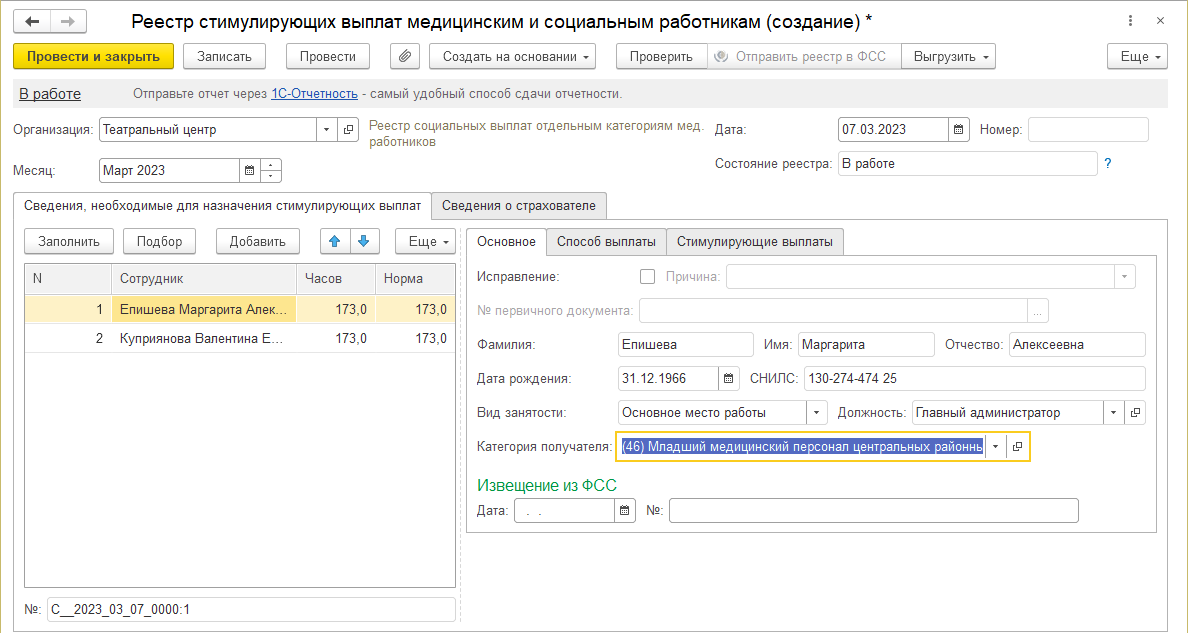Click the paperclip attachments icon

point(405,57)
